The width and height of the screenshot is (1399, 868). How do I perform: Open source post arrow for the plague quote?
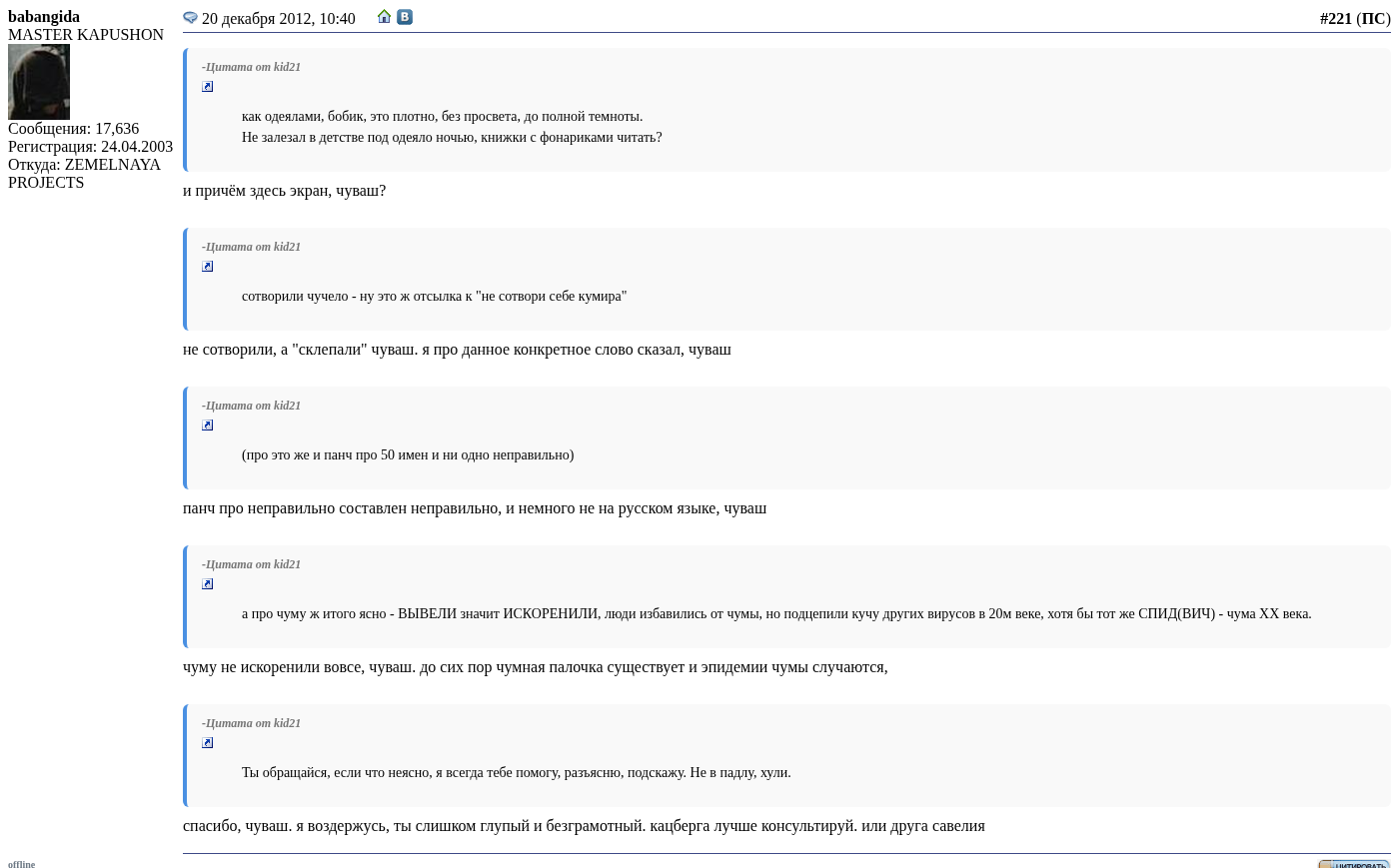[x=208, y=584]
